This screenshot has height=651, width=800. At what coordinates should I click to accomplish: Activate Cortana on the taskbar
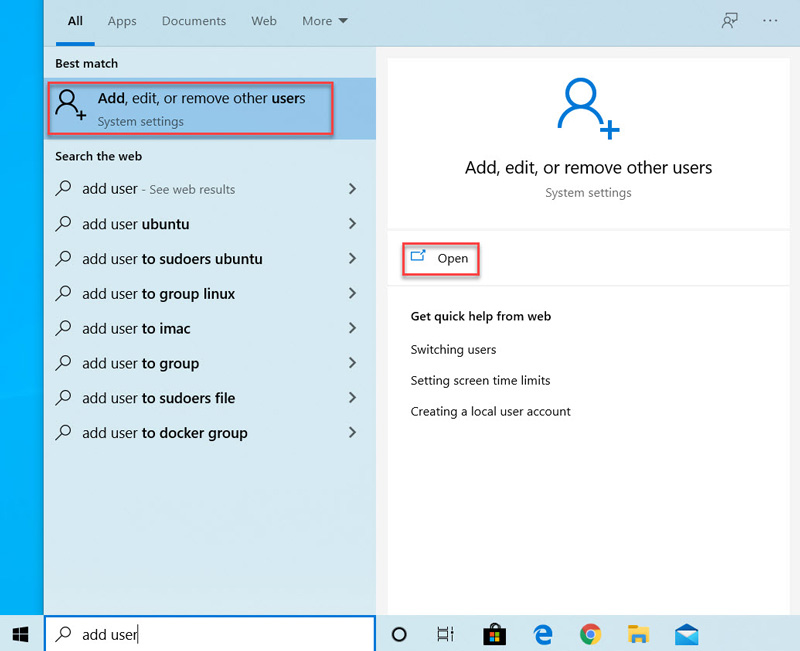click(399, 634)
